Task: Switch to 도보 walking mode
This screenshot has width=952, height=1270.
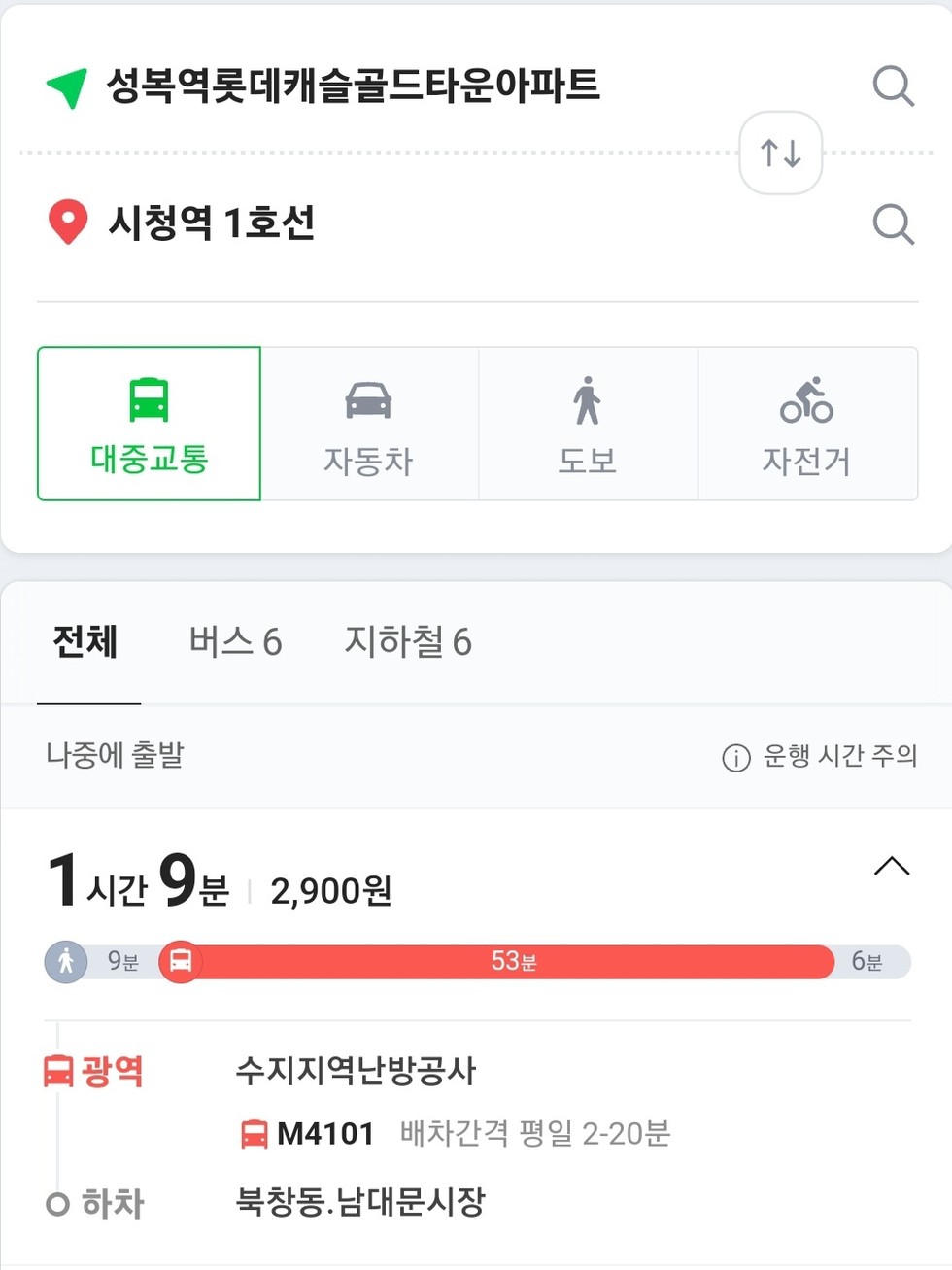Action: coord(588,424)
